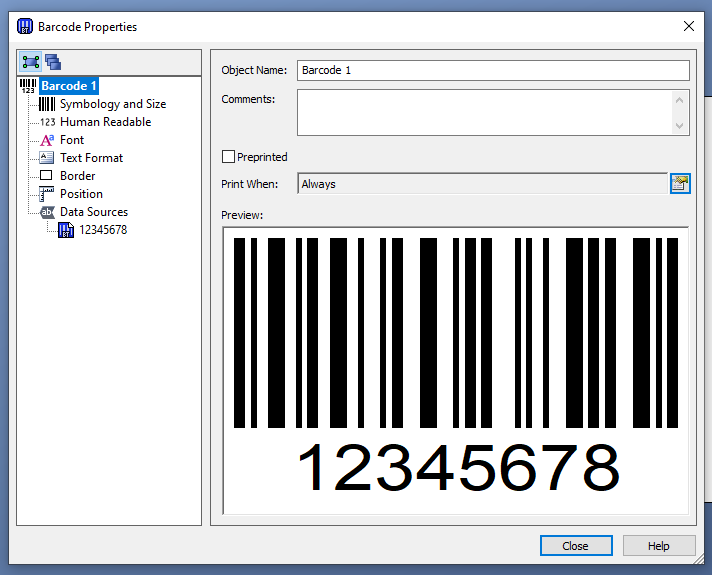Open the Border settings page
This screenshot has height=575, width=712.
[x=78, y=176]
